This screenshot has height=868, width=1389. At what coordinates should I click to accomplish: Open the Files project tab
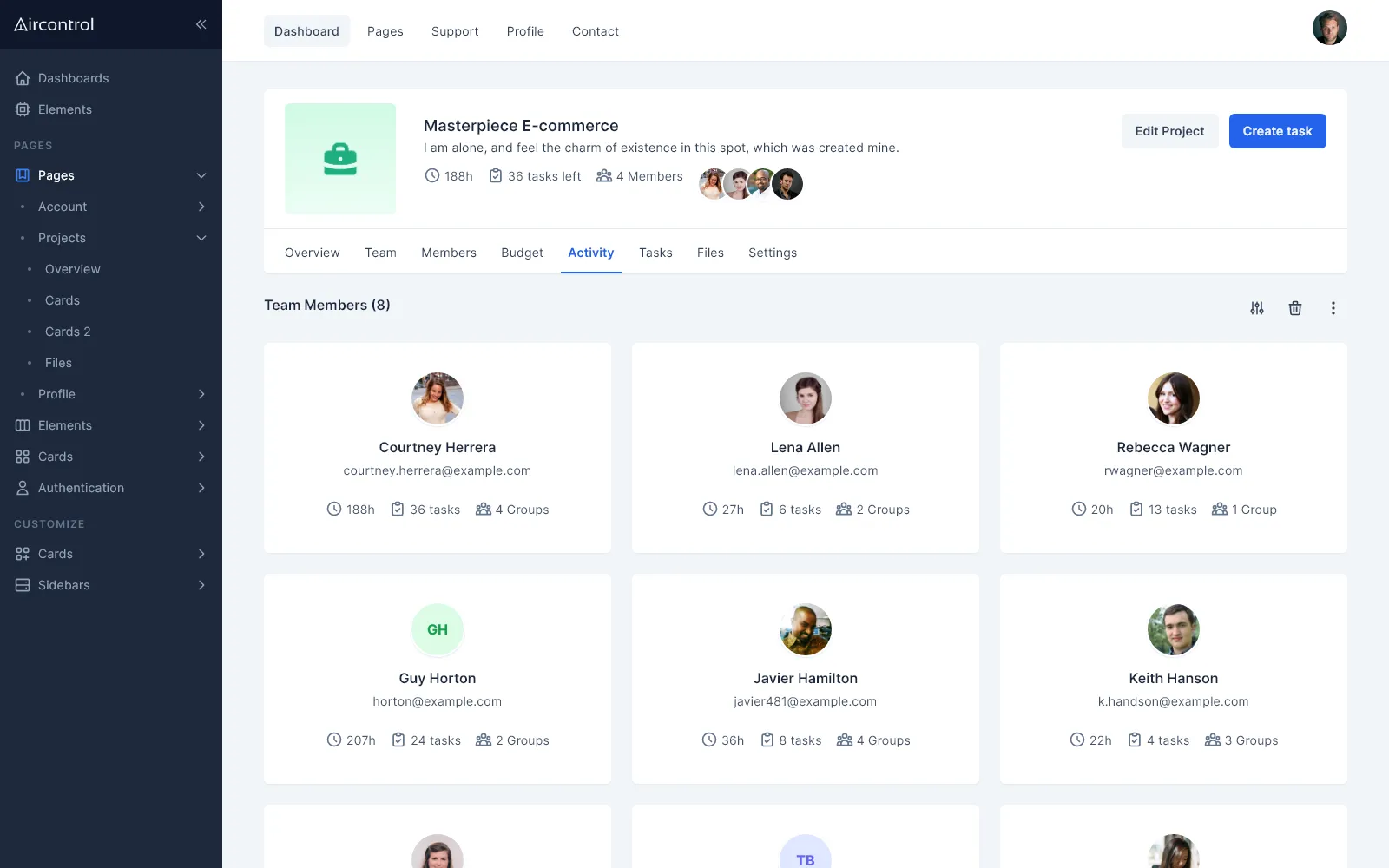point(710,253)
